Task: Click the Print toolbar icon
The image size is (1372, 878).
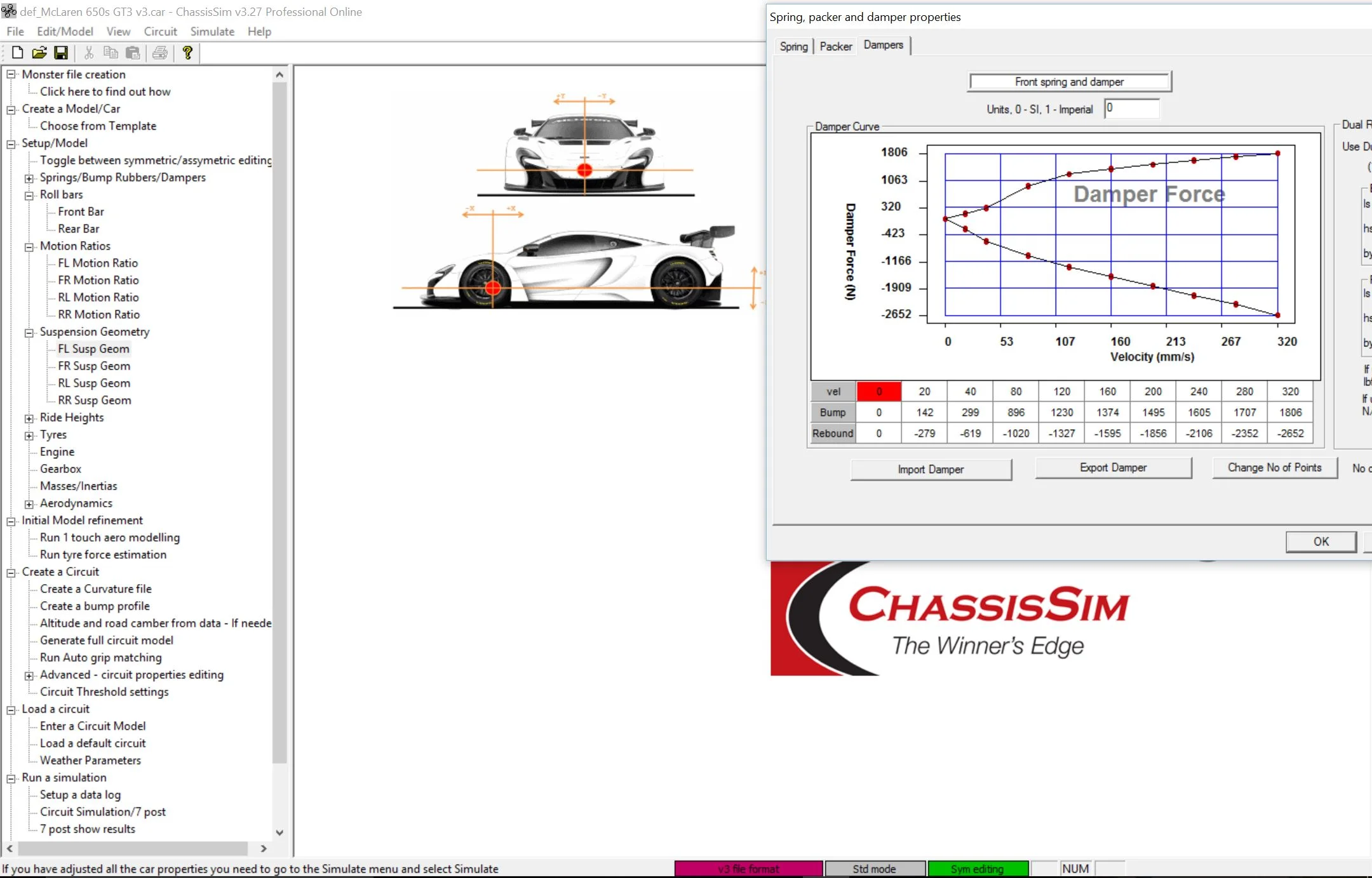Action: [x=160, y=53]
